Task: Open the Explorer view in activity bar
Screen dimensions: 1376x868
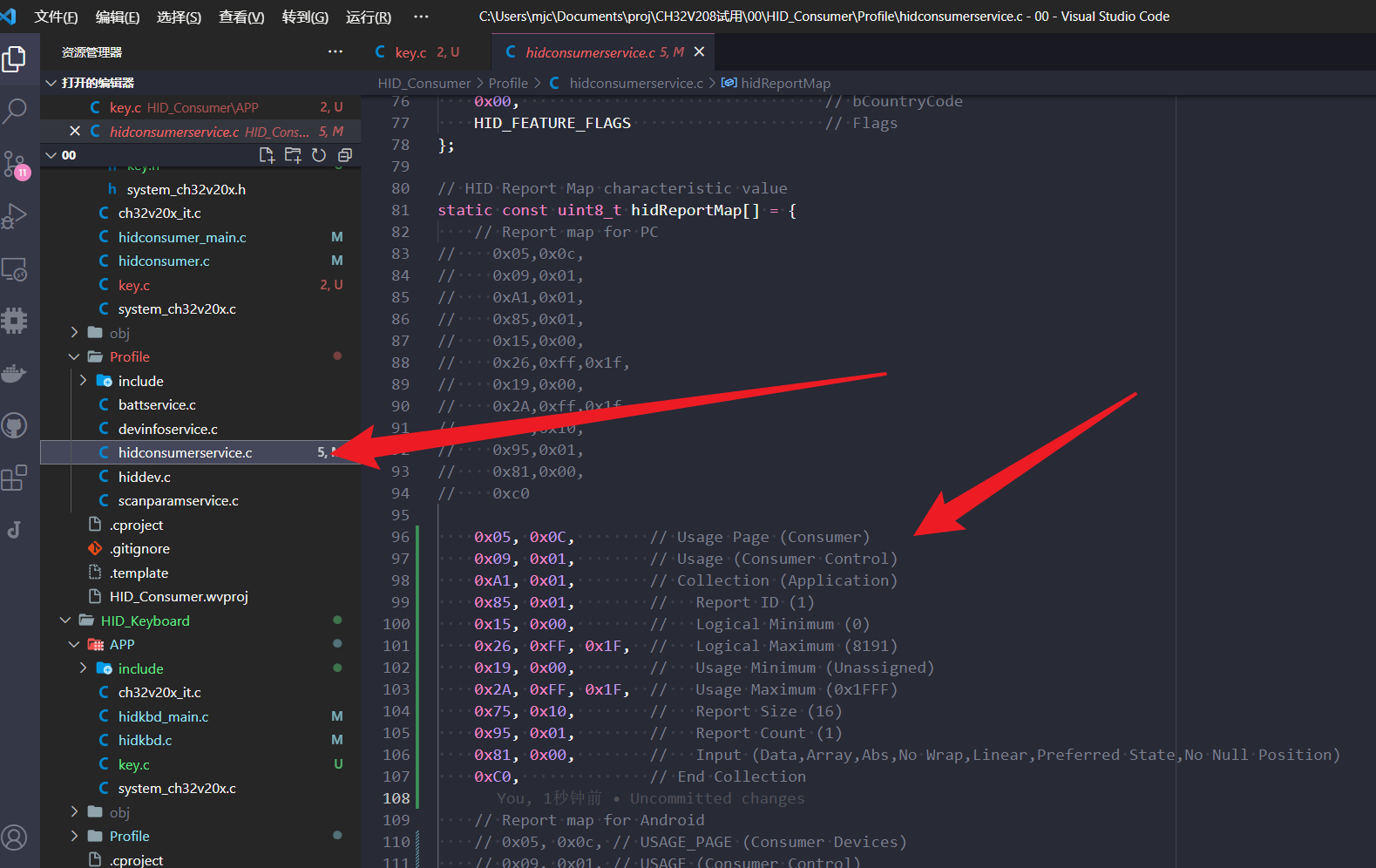Action: tap(15, 59)
